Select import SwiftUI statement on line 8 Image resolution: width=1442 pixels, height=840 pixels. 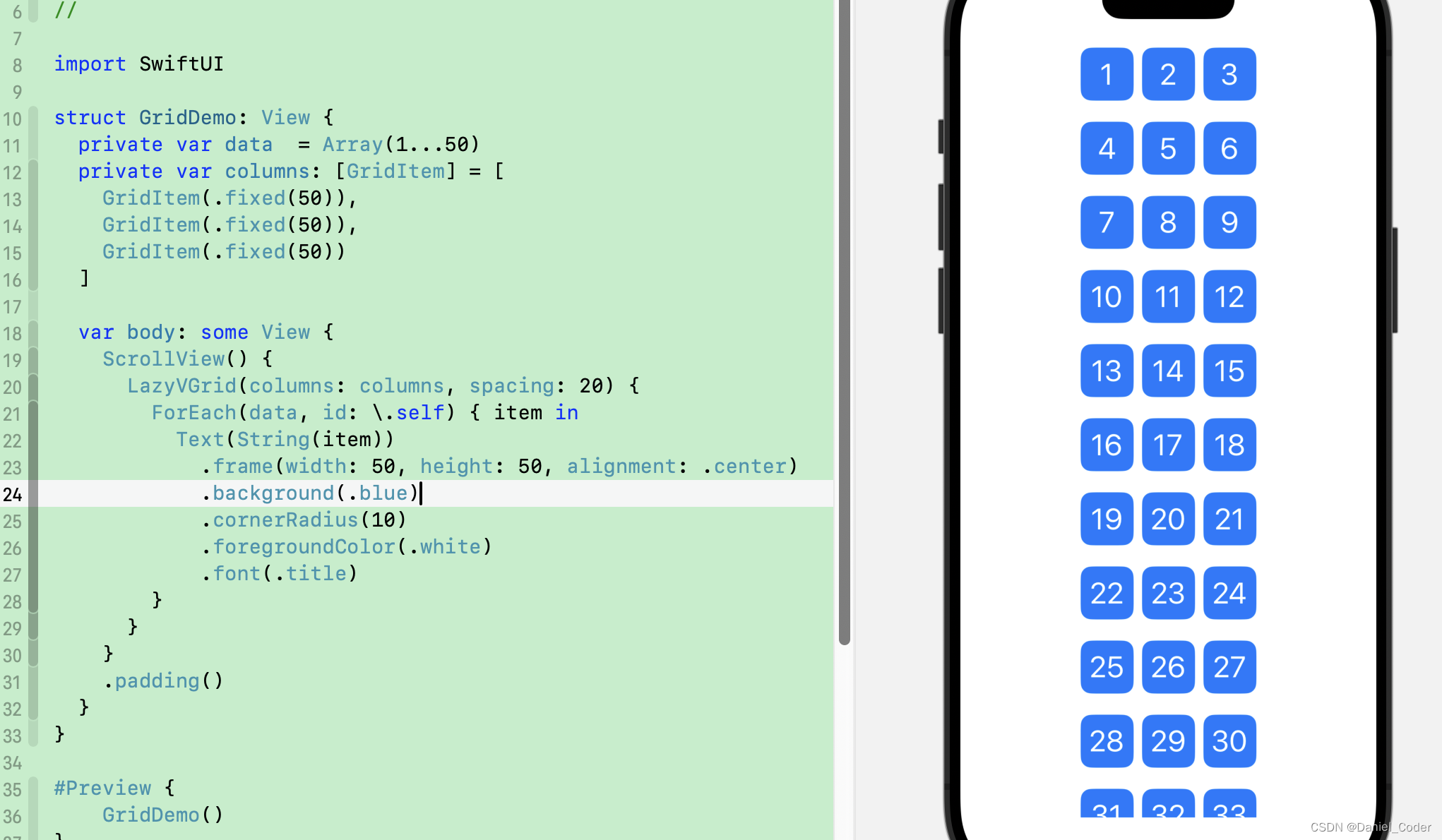138,64
